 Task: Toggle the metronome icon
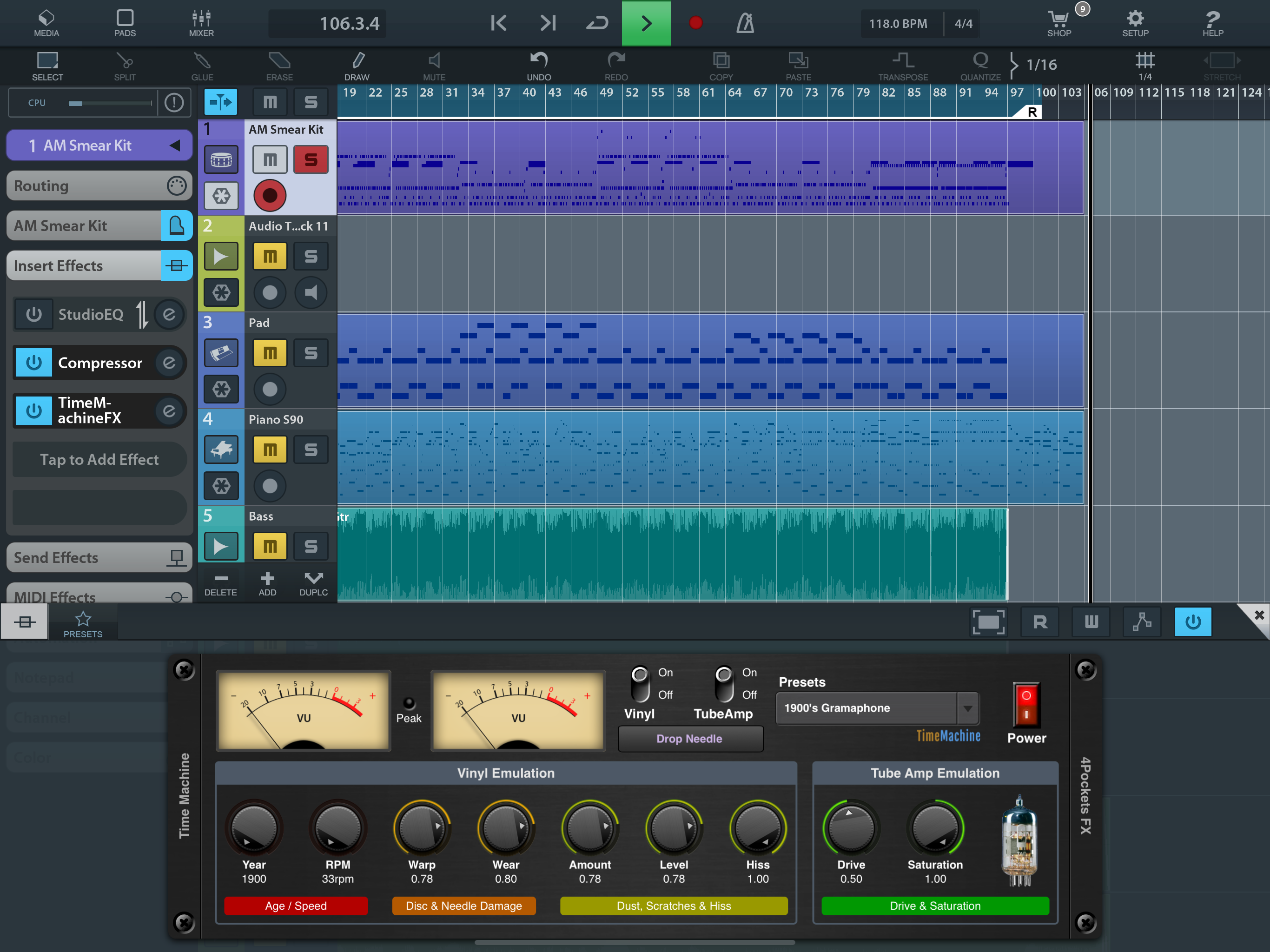pos(745,24)
